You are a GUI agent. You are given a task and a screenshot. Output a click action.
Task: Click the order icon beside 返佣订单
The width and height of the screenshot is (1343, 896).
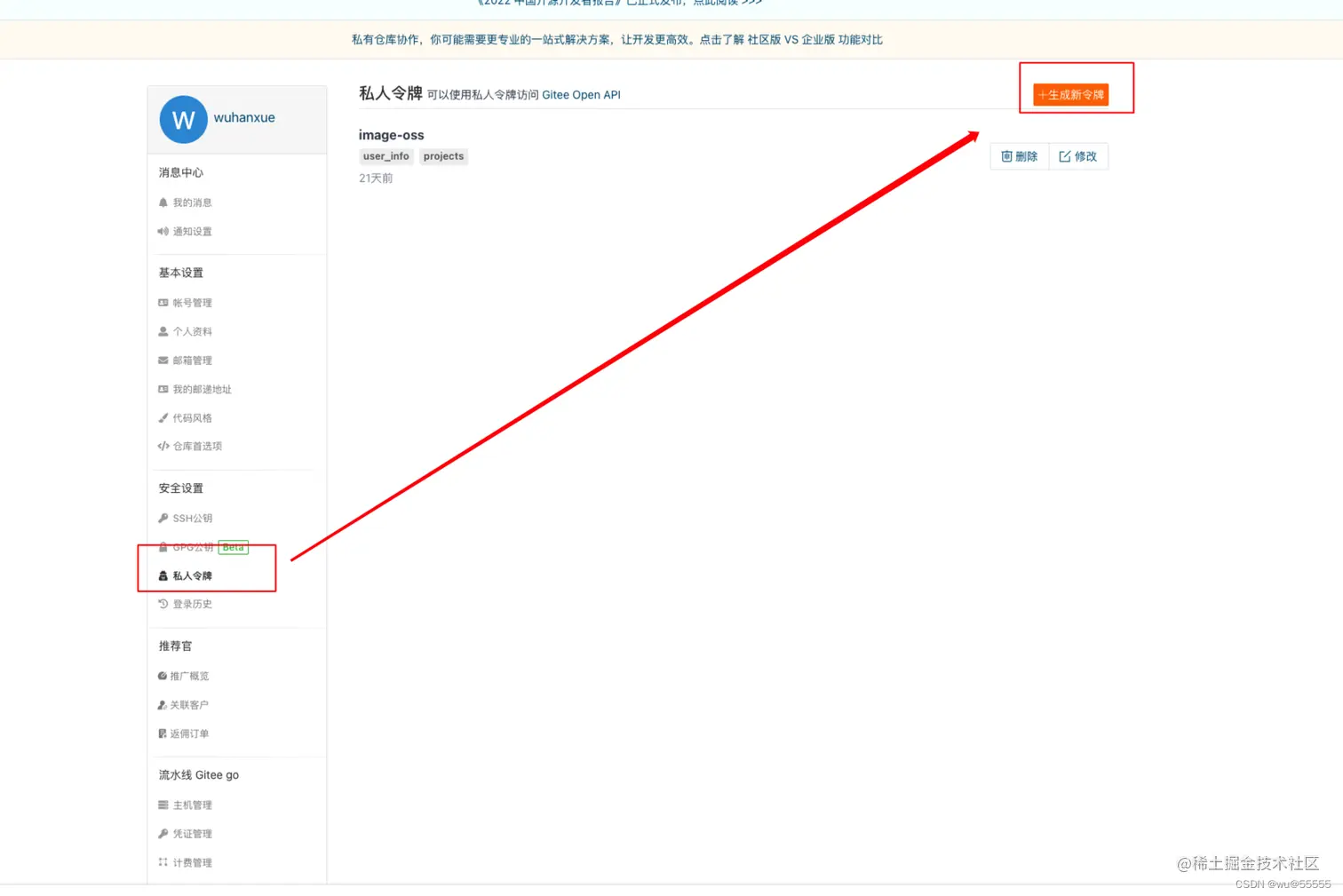pos(163,733)
